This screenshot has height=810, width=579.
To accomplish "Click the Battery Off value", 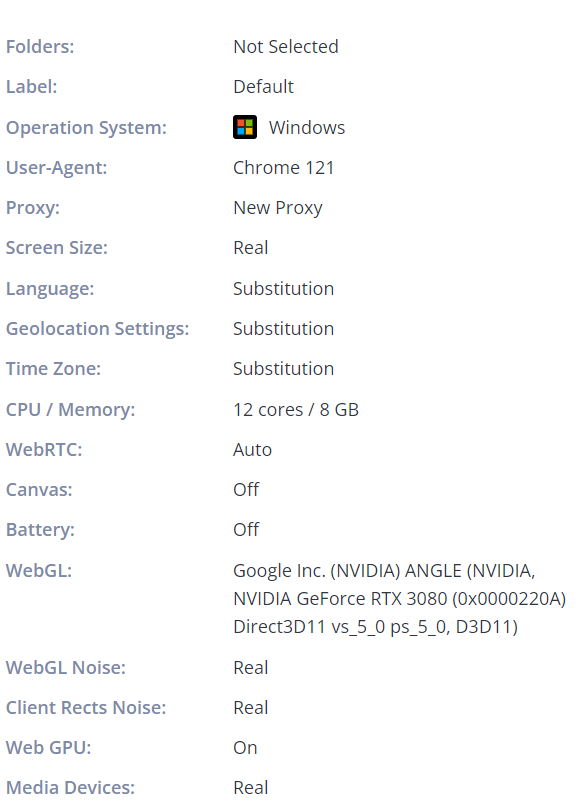I will click(246, 529).
